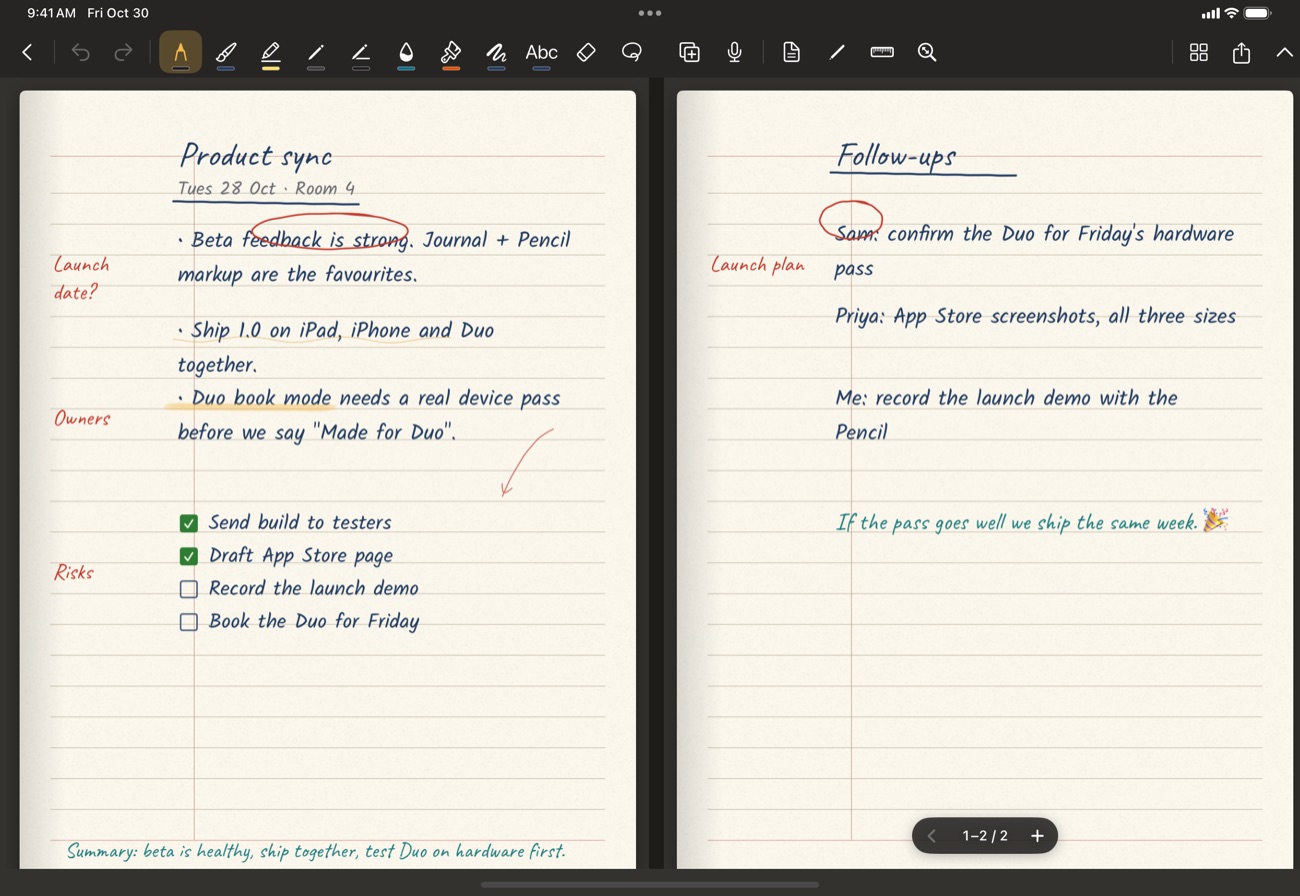
Task: Go to previous page in page navigator
Action: point(931,836)
